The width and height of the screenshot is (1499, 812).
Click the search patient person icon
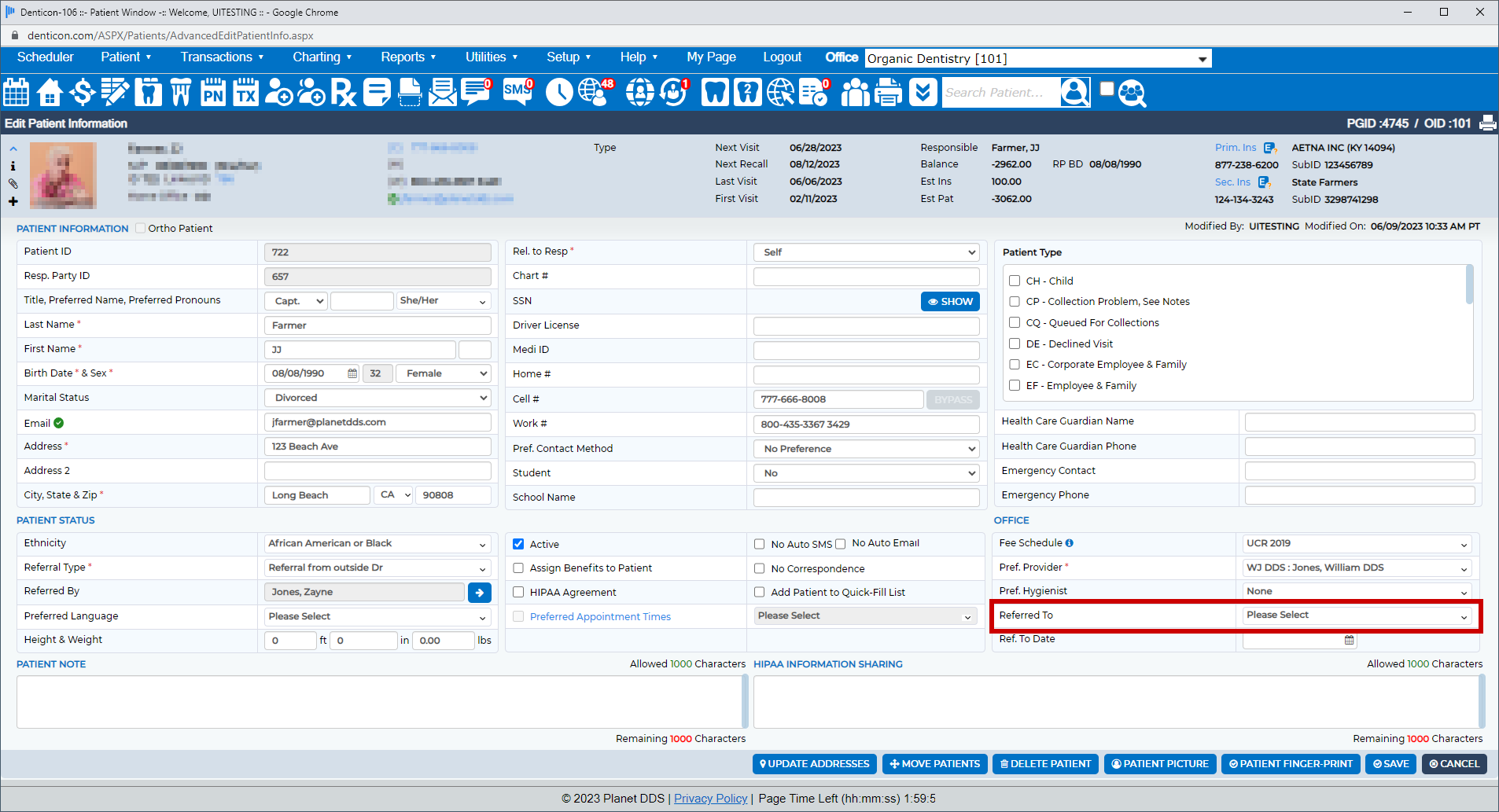click(x=1074, y=92)
